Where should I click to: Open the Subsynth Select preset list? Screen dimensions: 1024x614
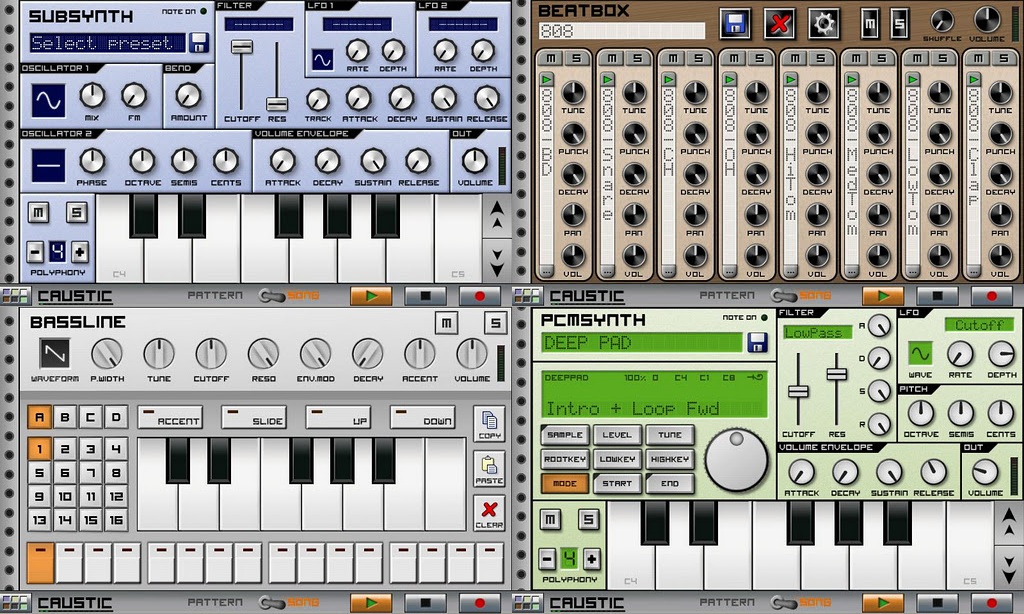[108, 43]
